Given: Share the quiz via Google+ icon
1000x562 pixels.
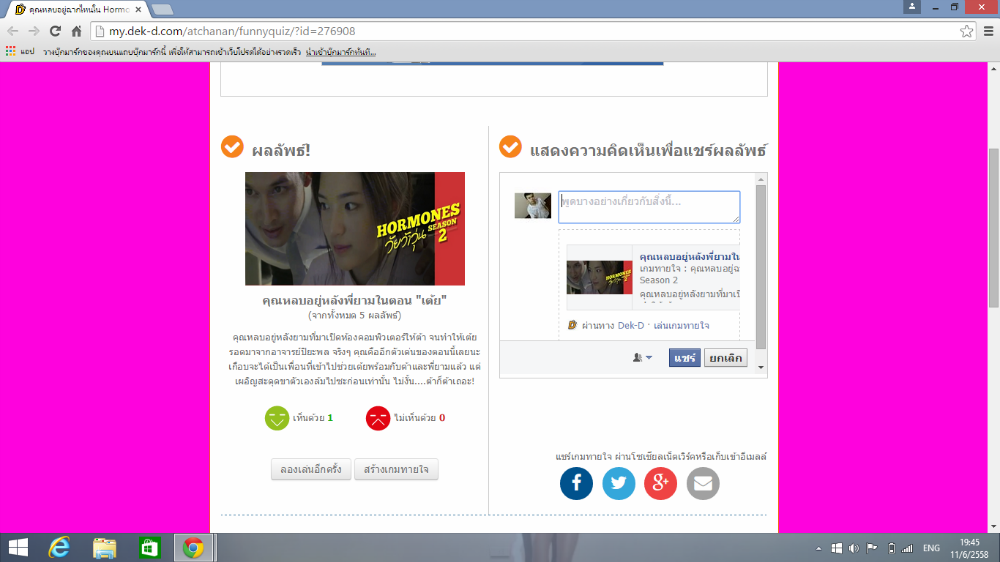Looking at the screenshot, I should tap(660, 483).
